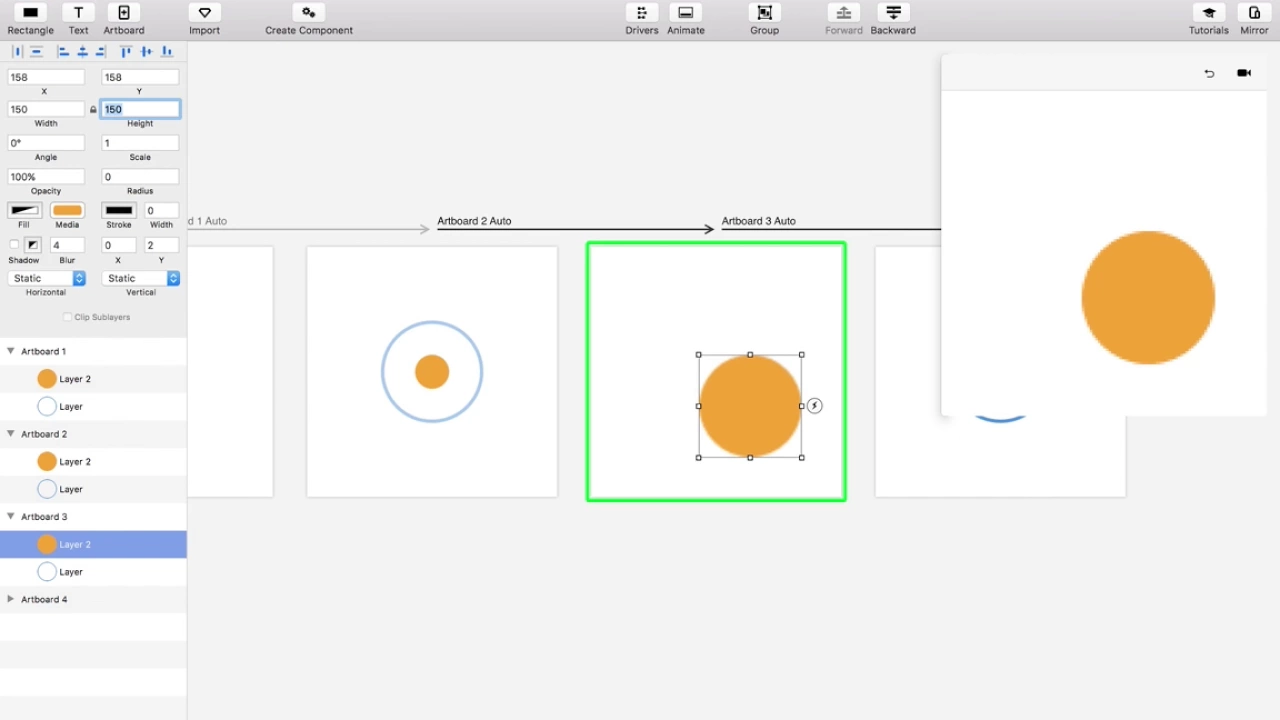The image size is (1280, 720).
Task: Collapse Artboard 1 in layer list
Action: coord(10,351)
